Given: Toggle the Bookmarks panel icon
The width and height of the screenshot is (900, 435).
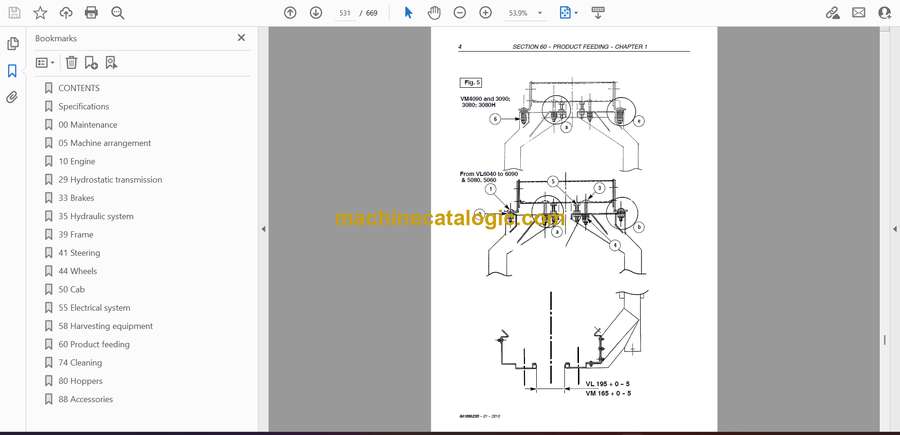Looking at the screenshot, I should pos(12,71).
